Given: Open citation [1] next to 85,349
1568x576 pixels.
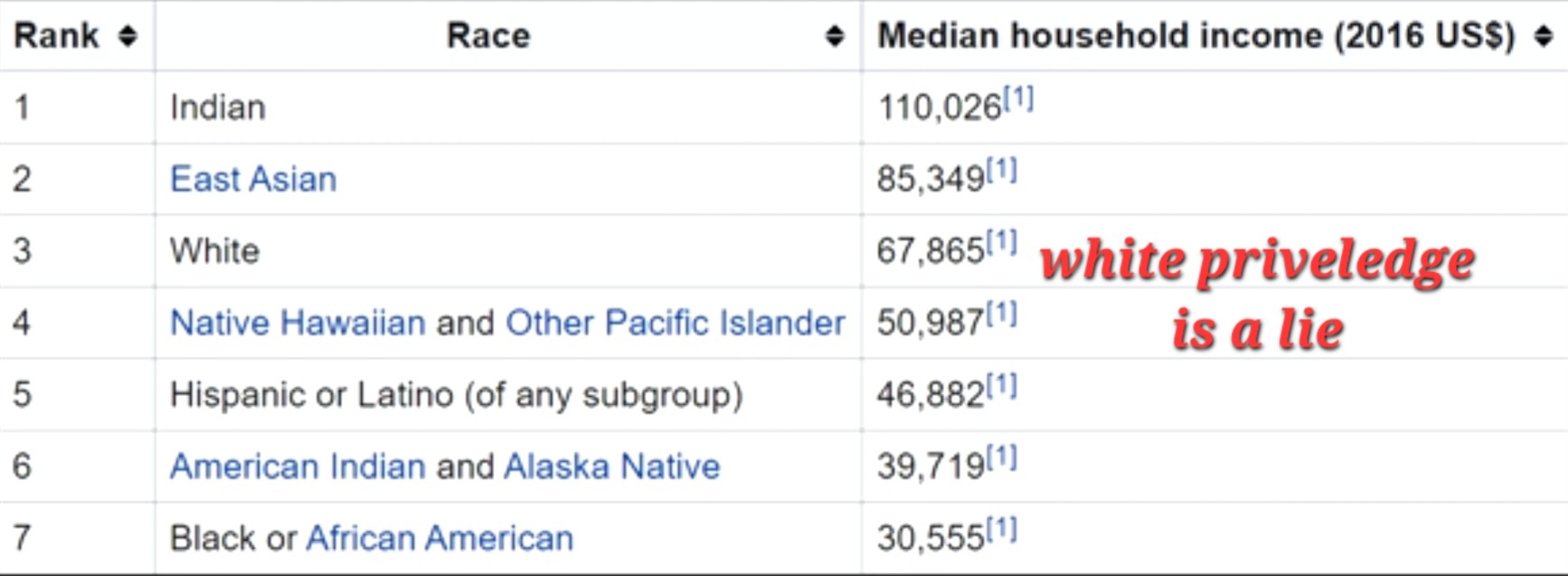Looking at the screenshot, I should coord(1002,169).
